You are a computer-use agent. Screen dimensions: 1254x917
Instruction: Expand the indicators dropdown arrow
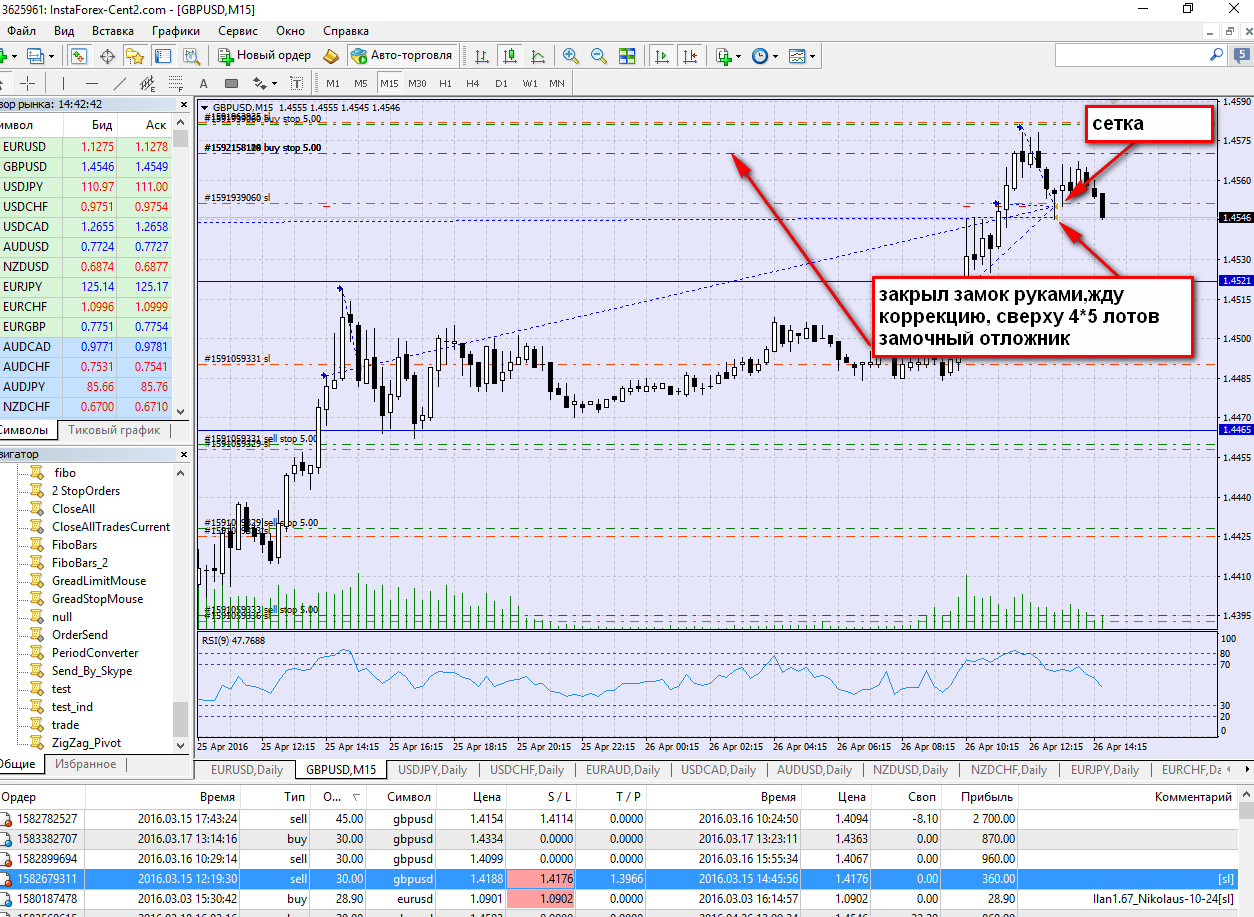coord(738,56)
